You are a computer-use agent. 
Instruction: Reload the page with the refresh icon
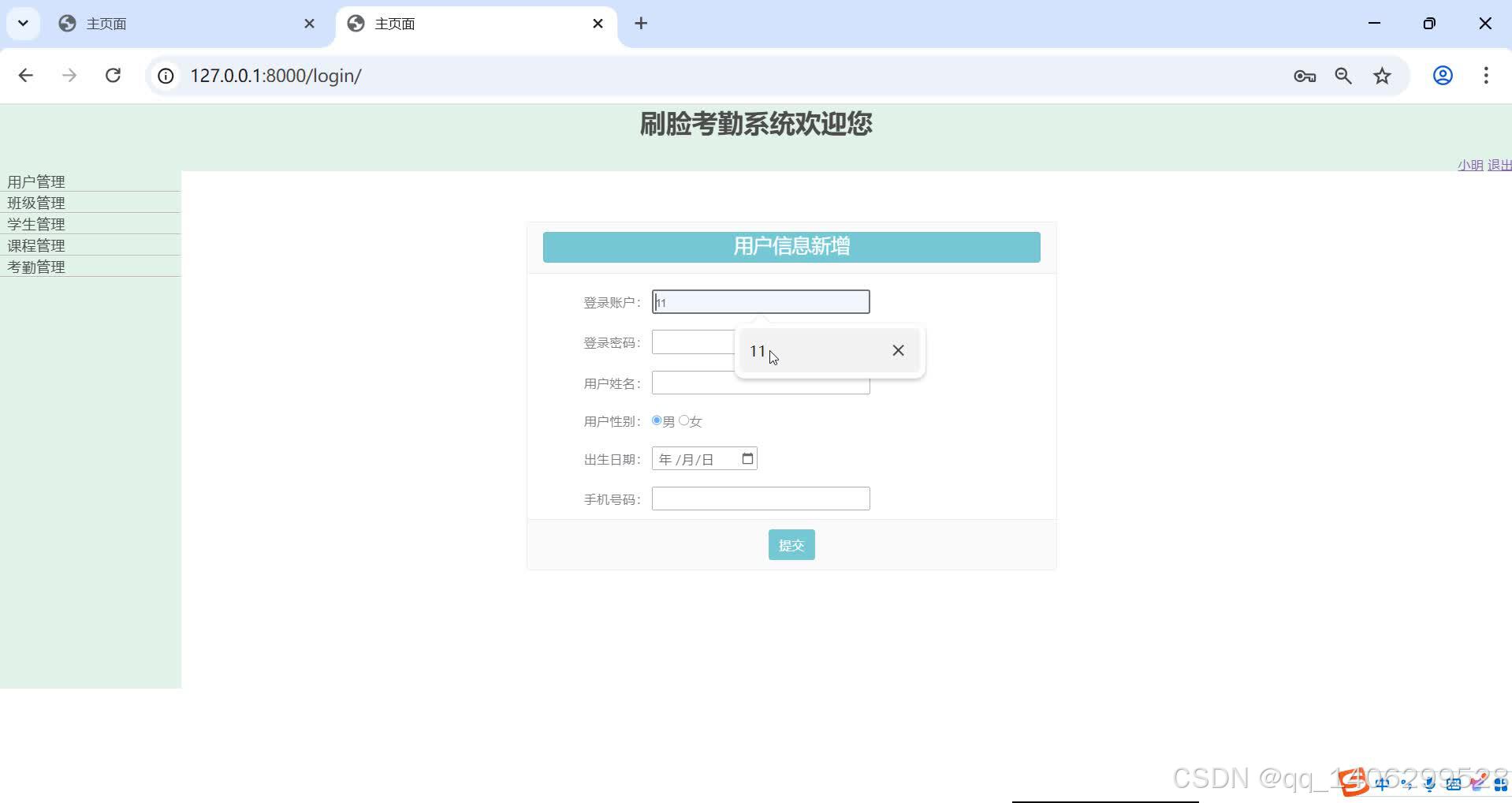(x=113, y=76)
